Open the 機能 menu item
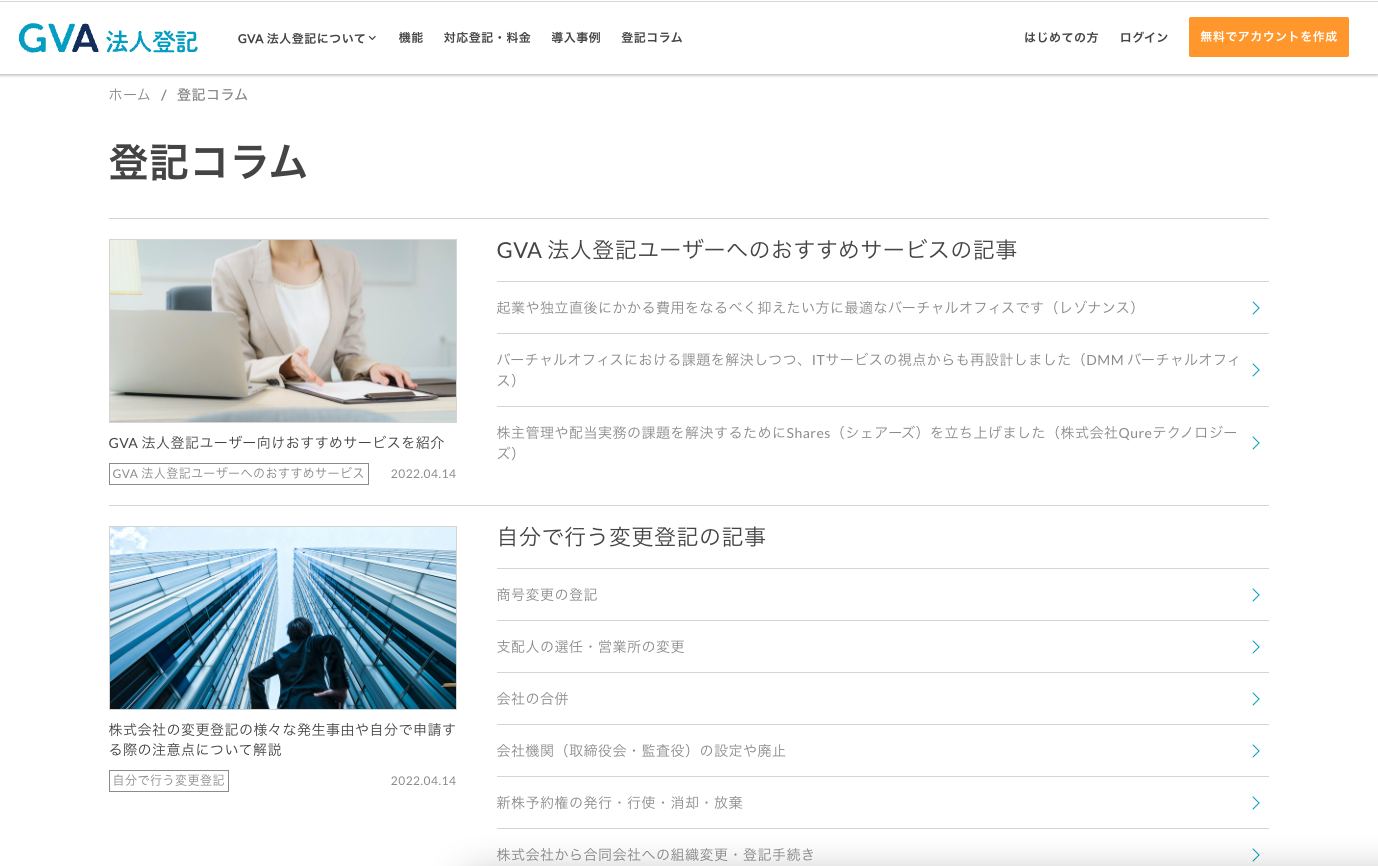This screenshot has height=866, width=1378. point(410,38)
